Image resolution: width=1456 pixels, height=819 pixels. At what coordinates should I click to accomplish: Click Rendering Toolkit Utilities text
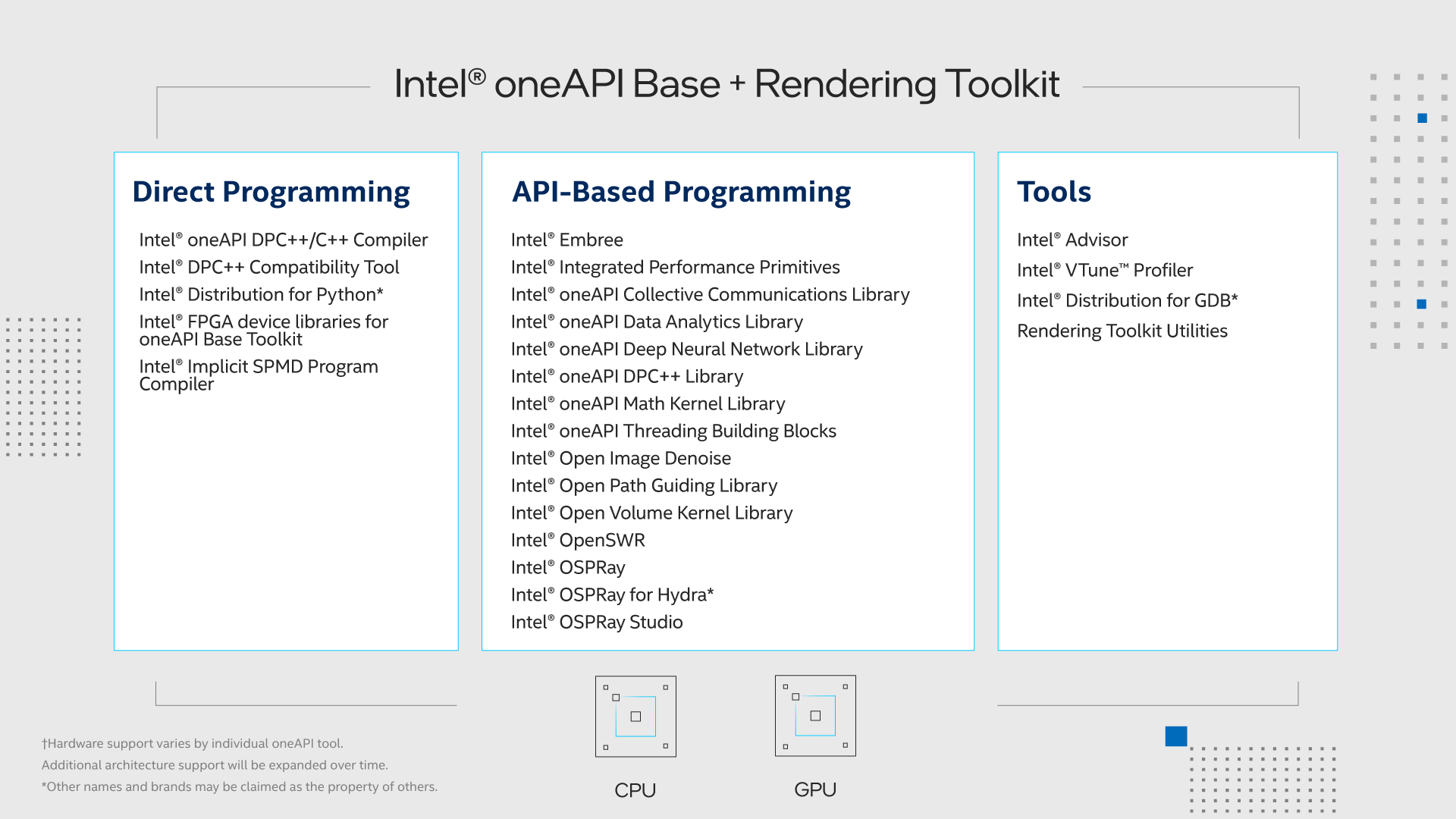pyautogui.click(x=1122, y=331)
